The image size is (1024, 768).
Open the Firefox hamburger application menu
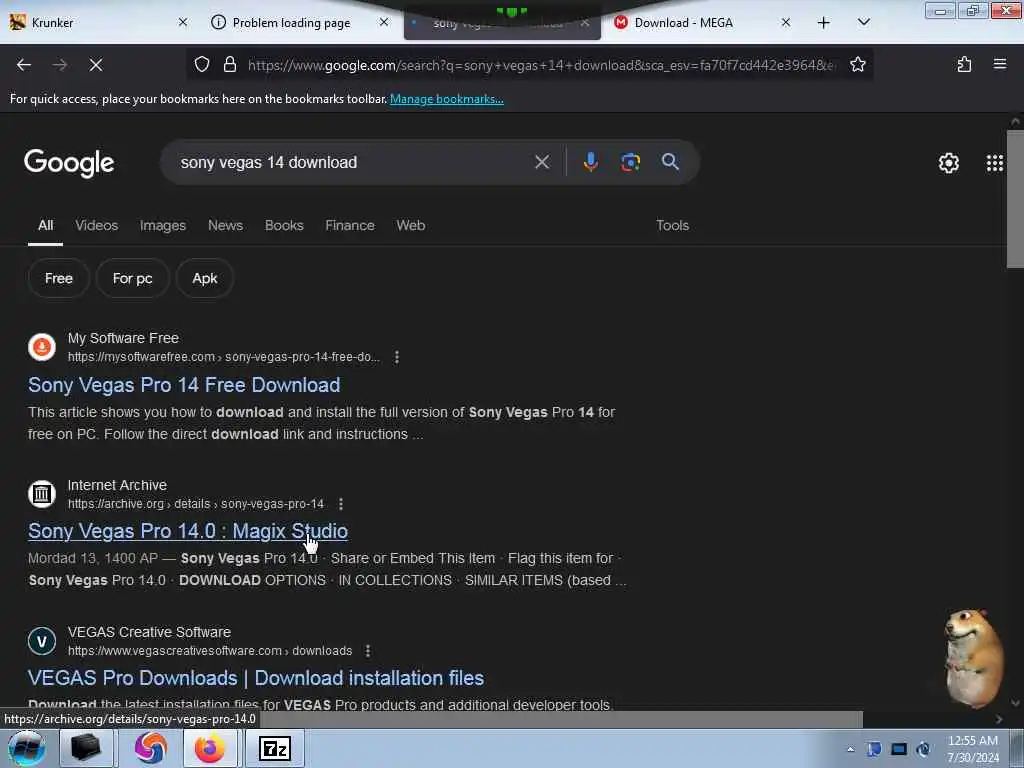[x=1000, y=64]
